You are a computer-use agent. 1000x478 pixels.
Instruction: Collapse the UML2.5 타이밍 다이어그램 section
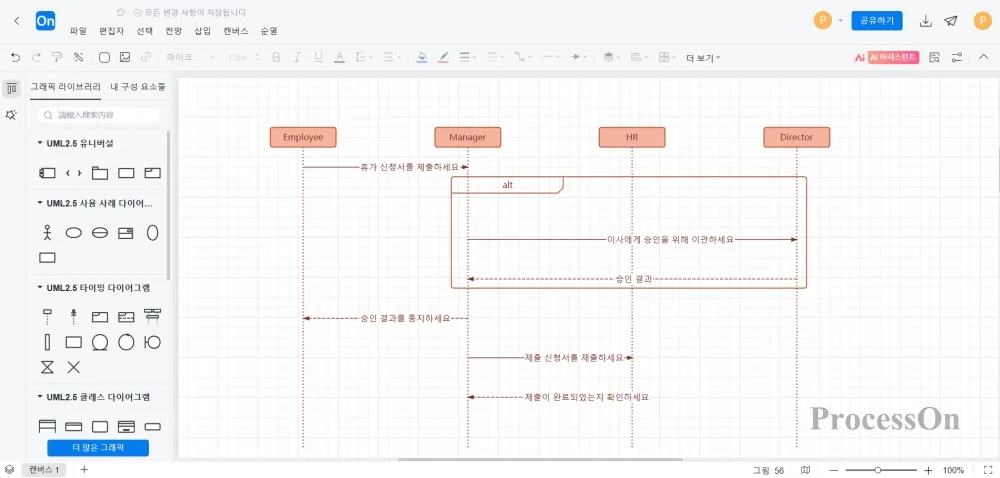tap(40, 288)
